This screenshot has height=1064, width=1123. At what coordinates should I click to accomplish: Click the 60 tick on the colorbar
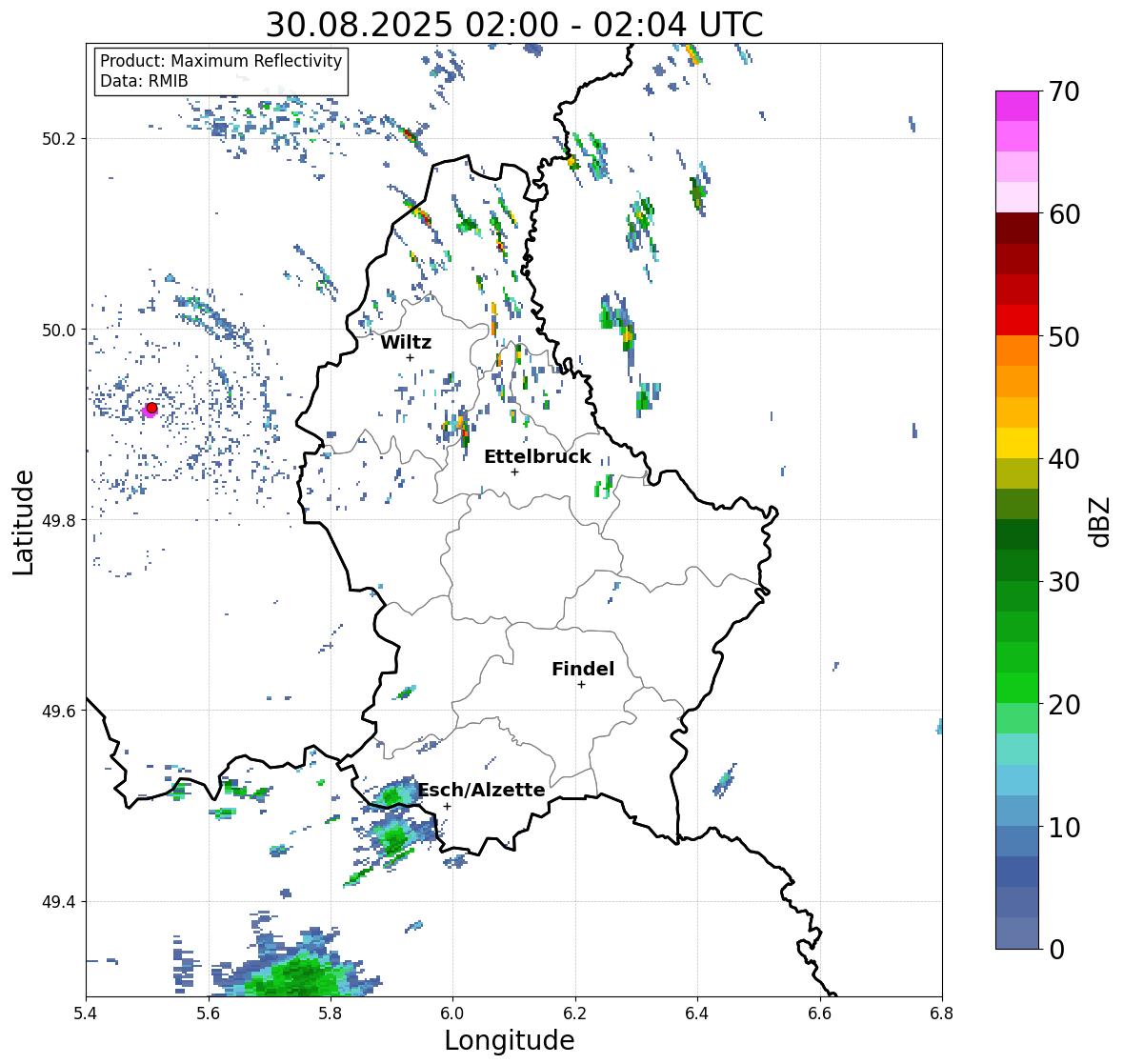(1064, 214)
